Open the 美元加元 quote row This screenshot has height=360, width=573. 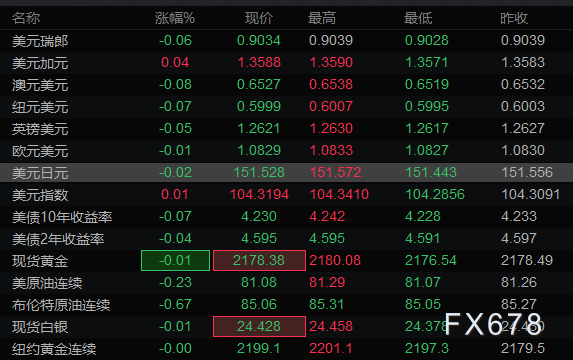click(x=286, y=62)
